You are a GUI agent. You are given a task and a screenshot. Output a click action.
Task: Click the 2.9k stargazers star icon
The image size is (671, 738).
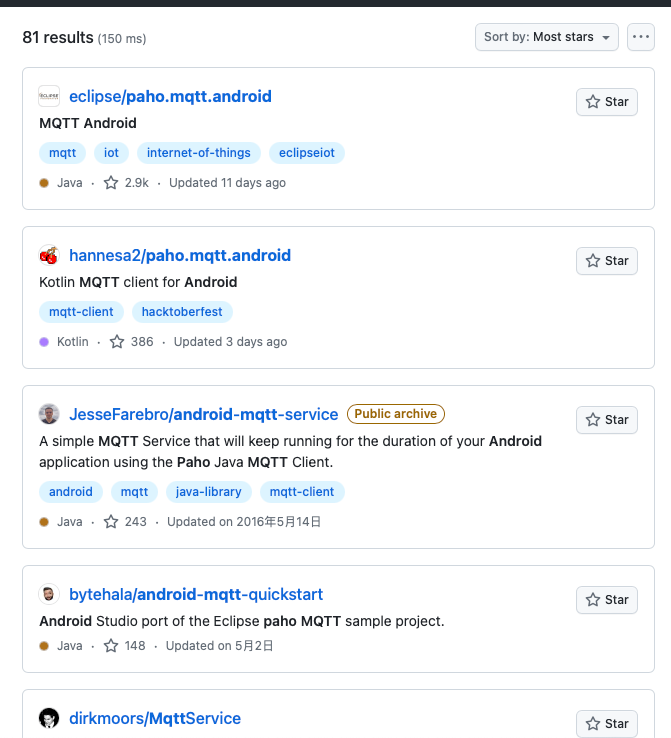111,183
